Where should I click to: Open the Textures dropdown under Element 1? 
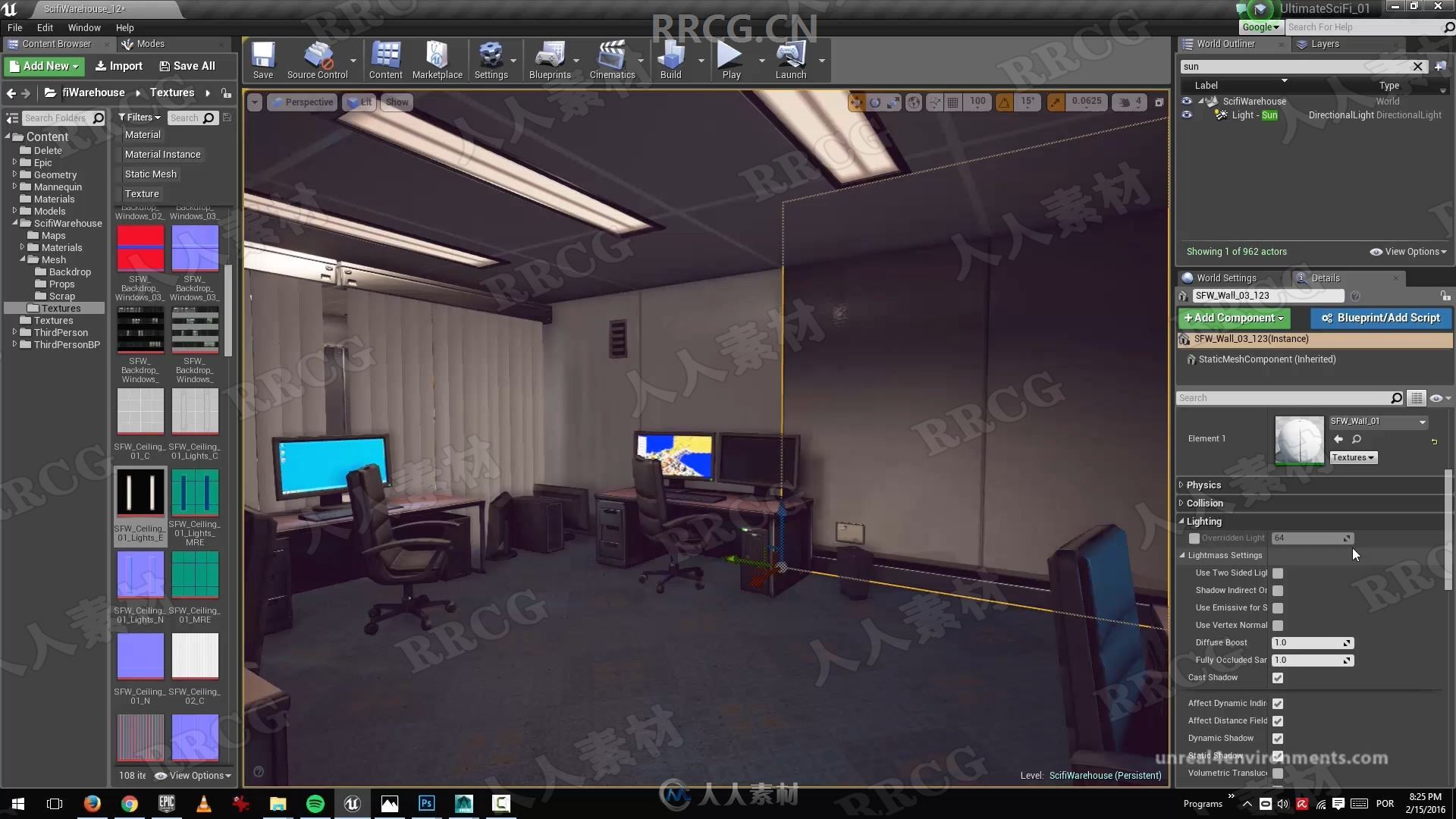[x=1352, y=457]
